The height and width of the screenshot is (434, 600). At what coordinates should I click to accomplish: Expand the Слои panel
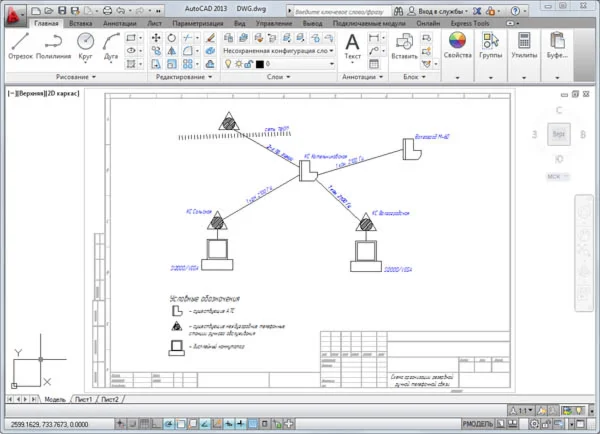point(278,77)
